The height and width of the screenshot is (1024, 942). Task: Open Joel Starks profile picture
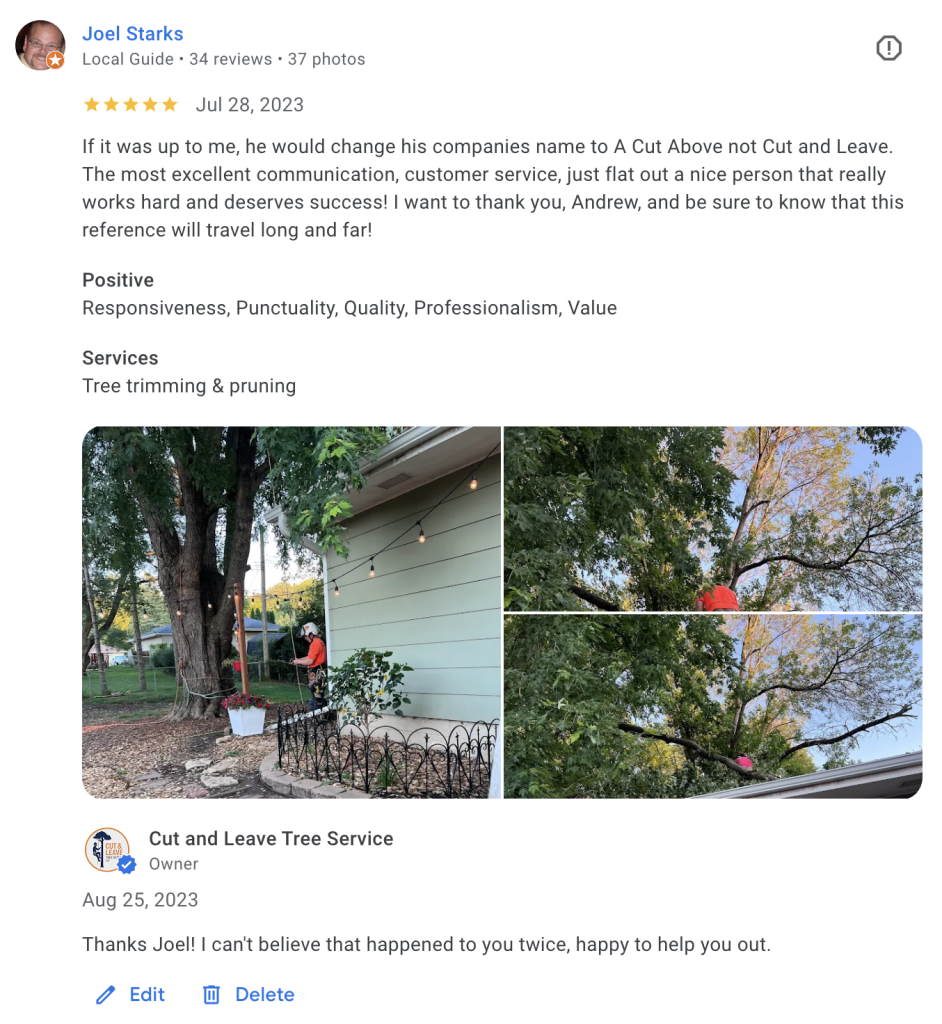[41, 44]
